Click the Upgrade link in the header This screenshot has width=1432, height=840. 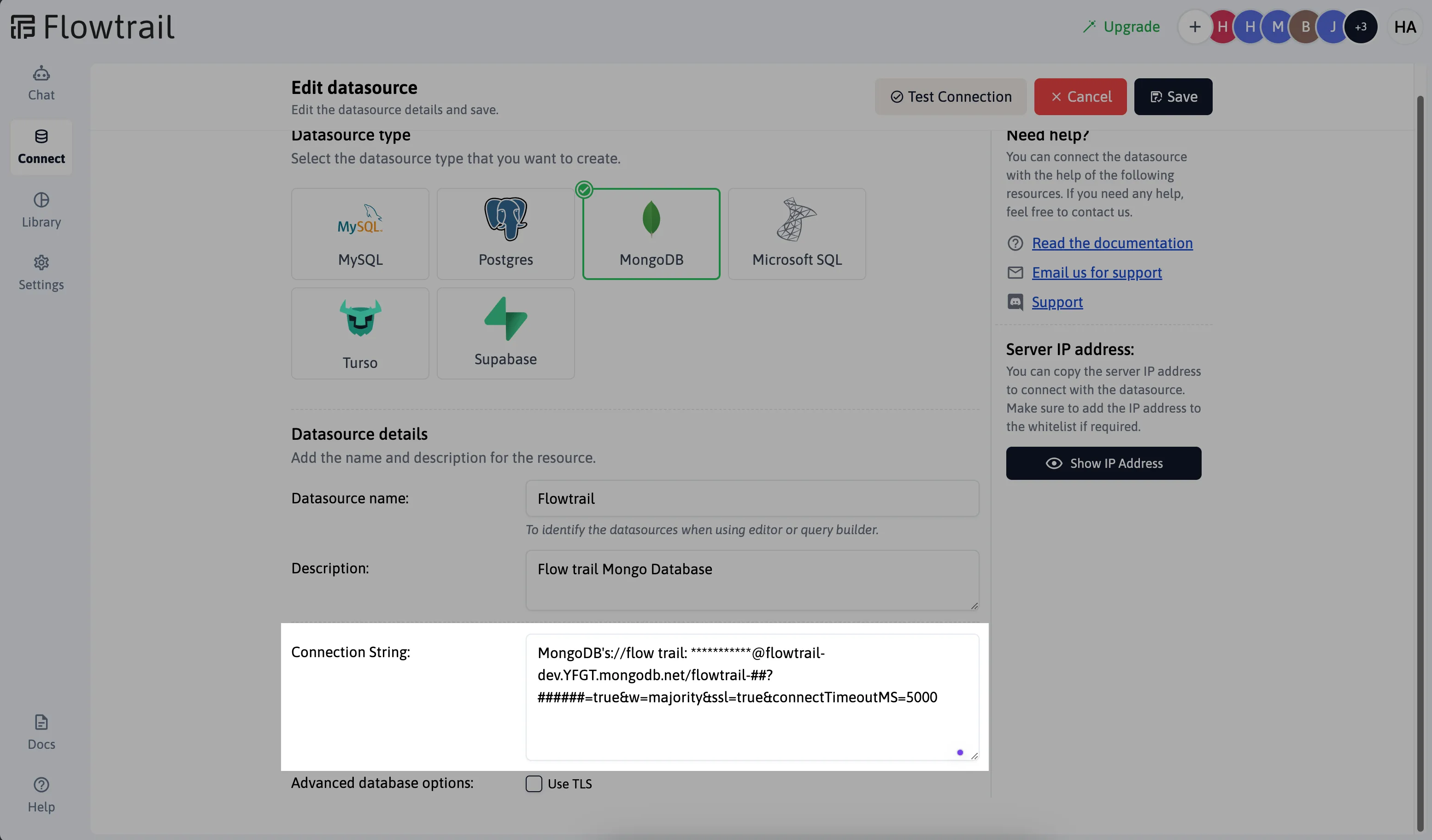pos(1121,27)
